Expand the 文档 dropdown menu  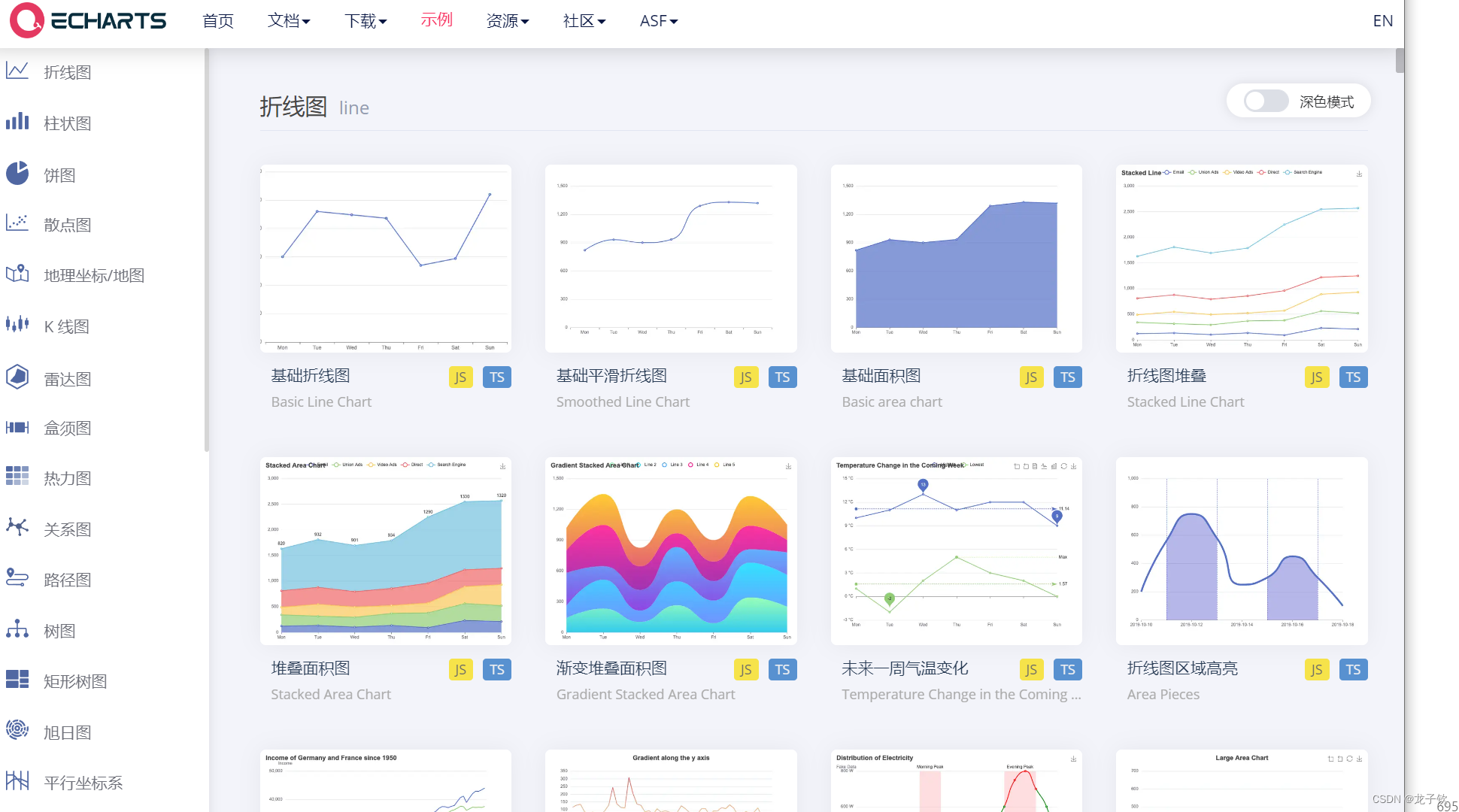pos(288,21)
